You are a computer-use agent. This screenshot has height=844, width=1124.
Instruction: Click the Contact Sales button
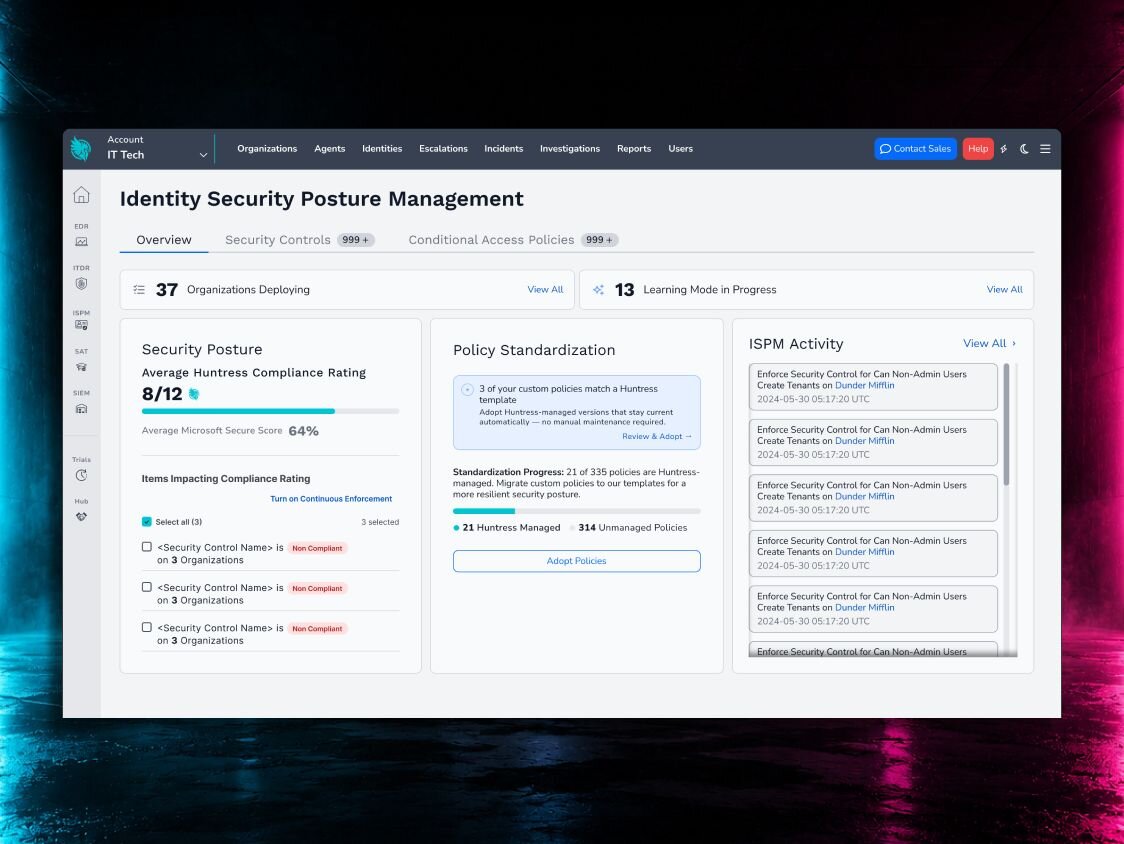click(x=915, y=148)
